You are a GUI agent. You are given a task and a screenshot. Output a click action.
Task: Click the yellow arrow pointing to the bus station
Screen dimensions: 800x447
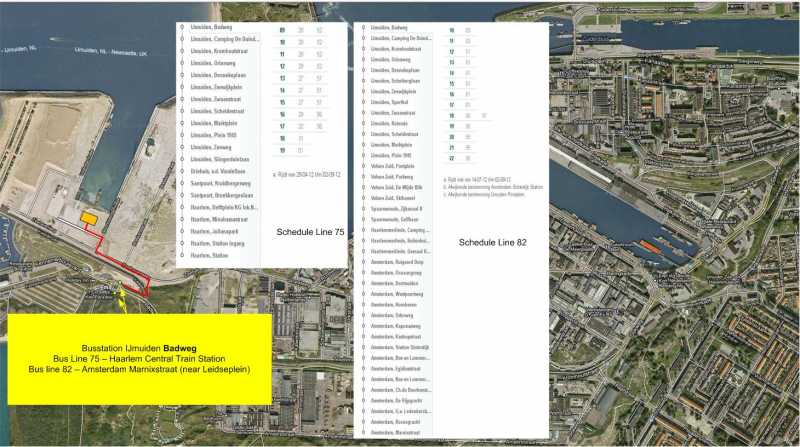[x=122, y=300]
